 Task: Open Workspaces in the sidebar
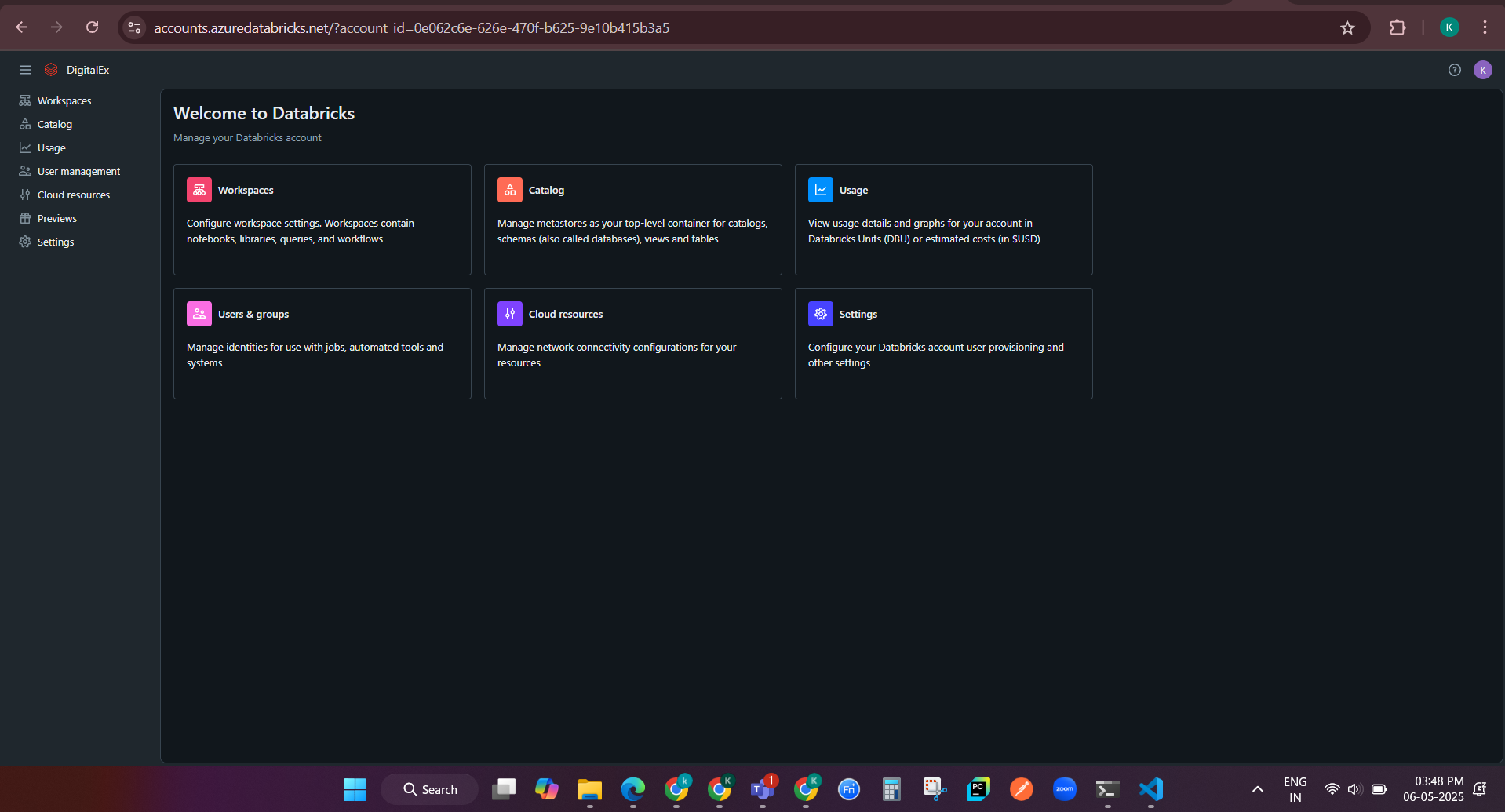point(64,101)
